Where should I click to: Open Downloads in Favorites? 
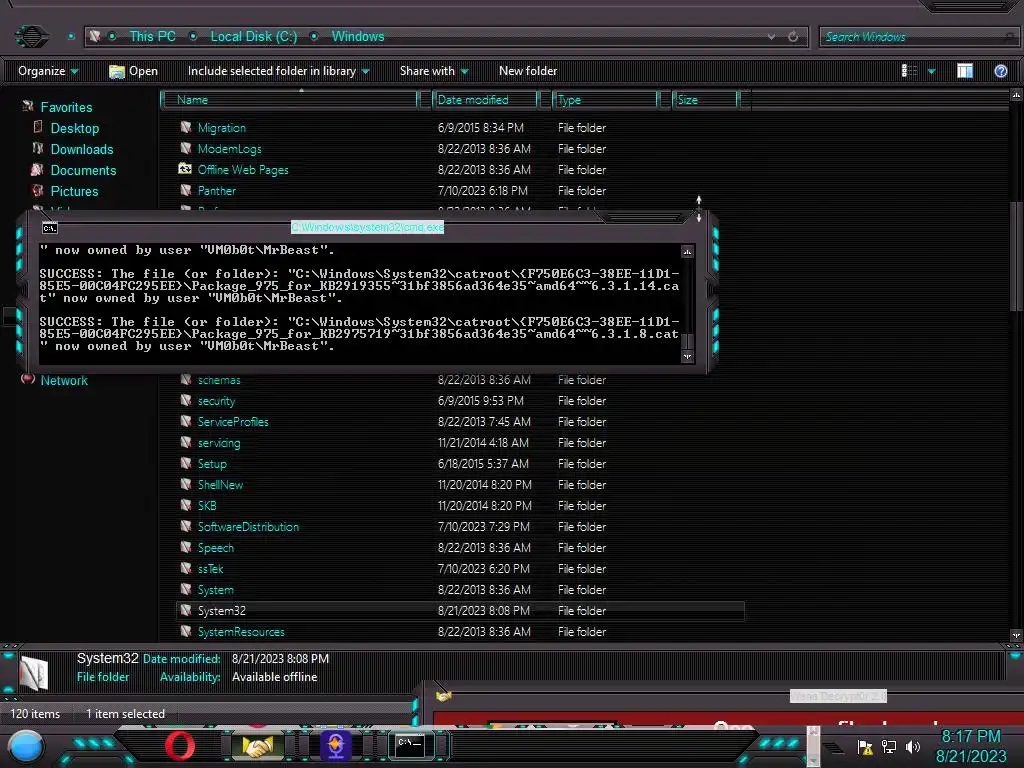(x=82, y=150)
